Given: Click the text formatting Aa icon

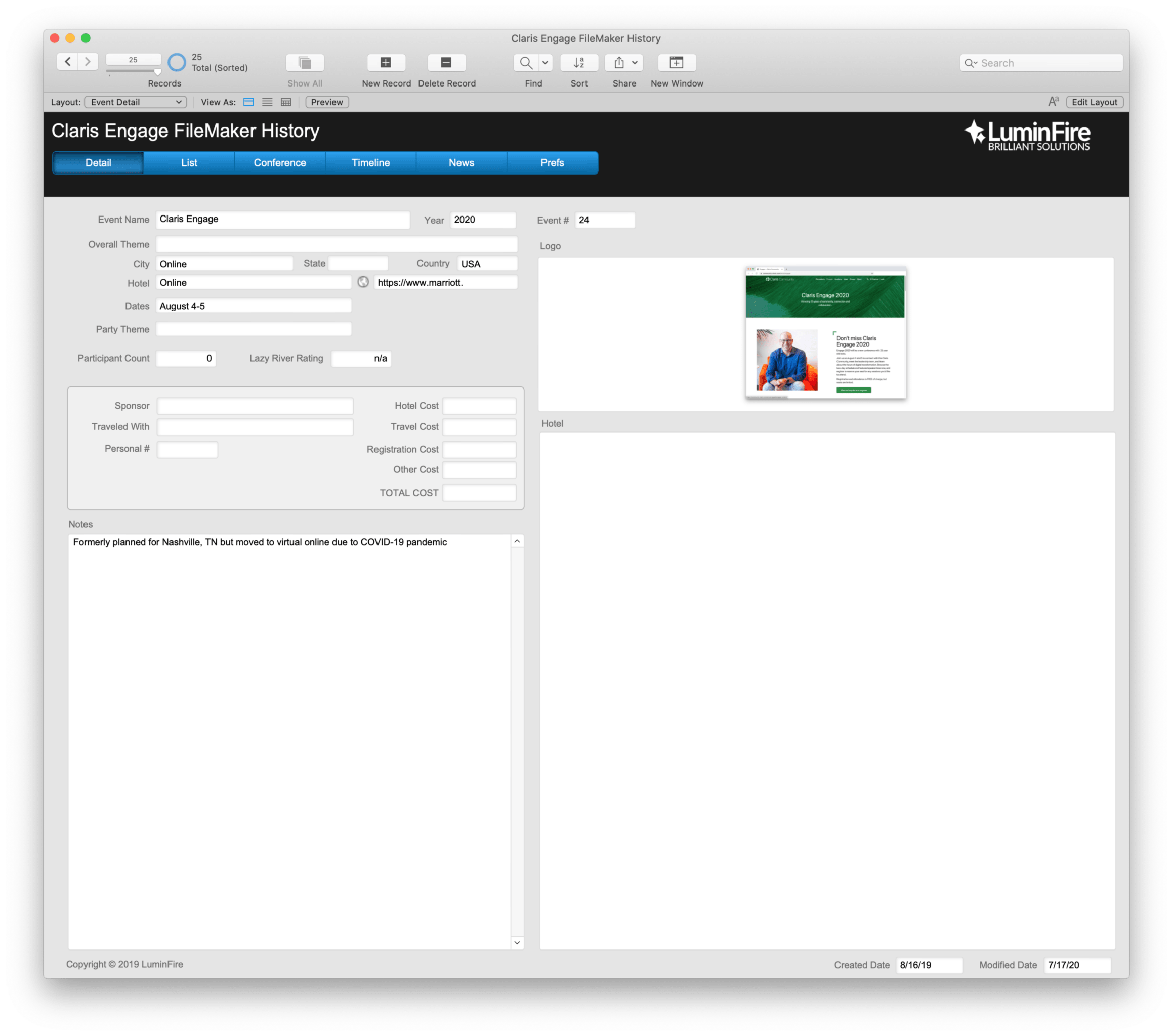Looking at the screenshot, I should pyautogui.click(x=1053, y=102).
